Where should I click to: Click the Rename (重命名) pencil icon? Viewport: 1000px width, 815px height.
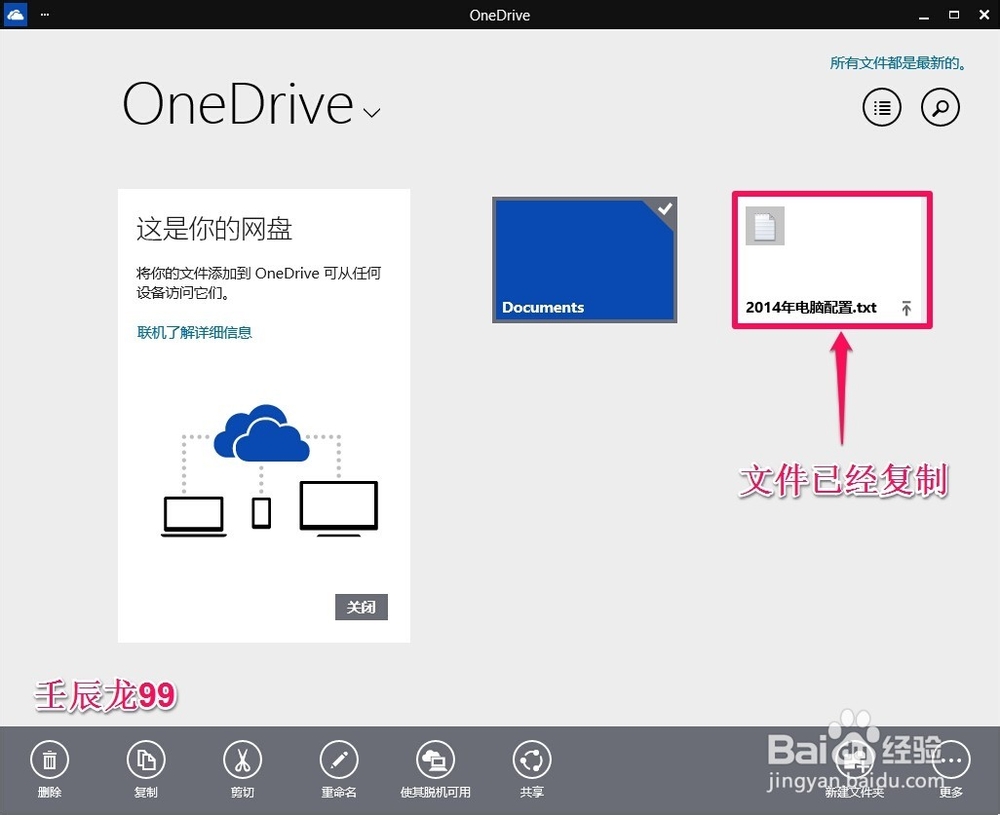tap(339, 760)
